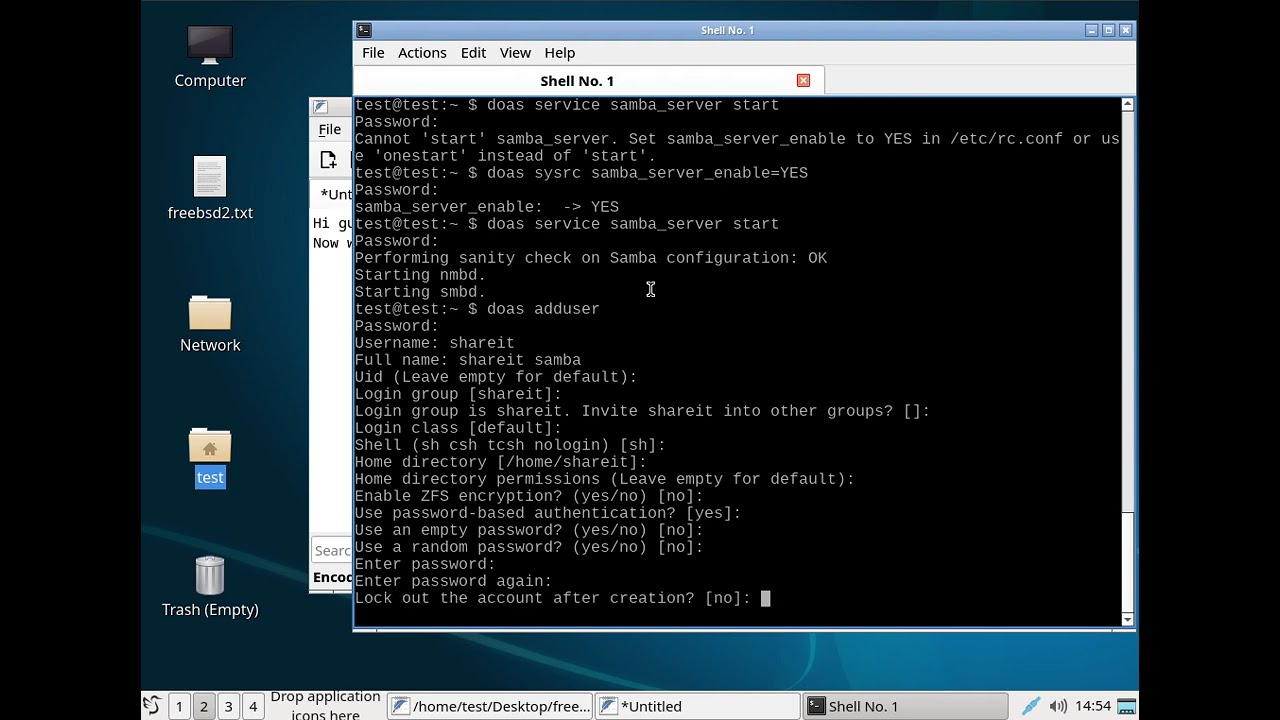The image size is (1280, 720).
Task: Click the terminal scrollbar up arrow
Action: point(1127,104)
